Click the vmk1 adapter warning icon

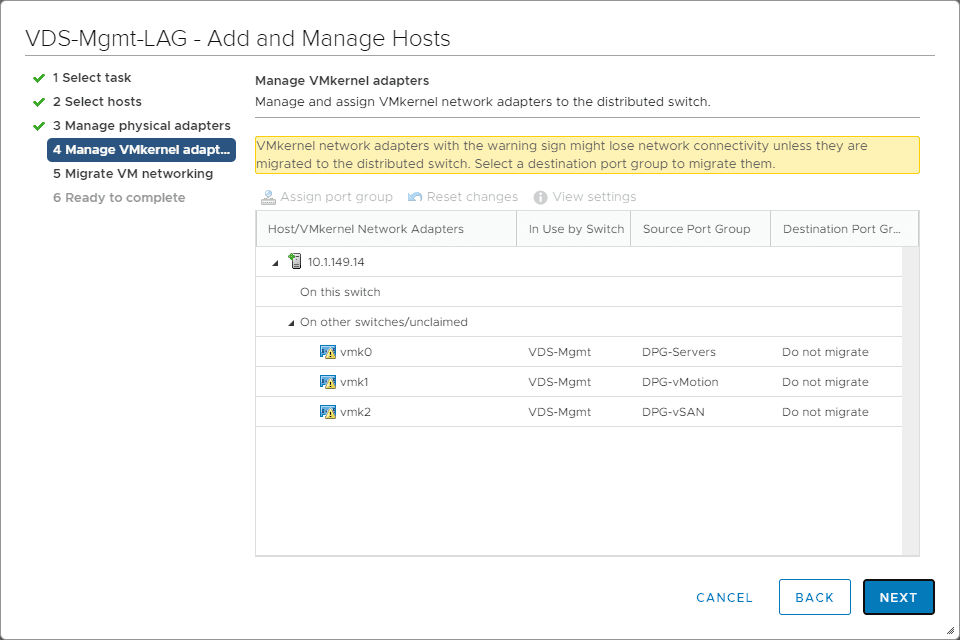pyautogui.click(x=327, y=382)
